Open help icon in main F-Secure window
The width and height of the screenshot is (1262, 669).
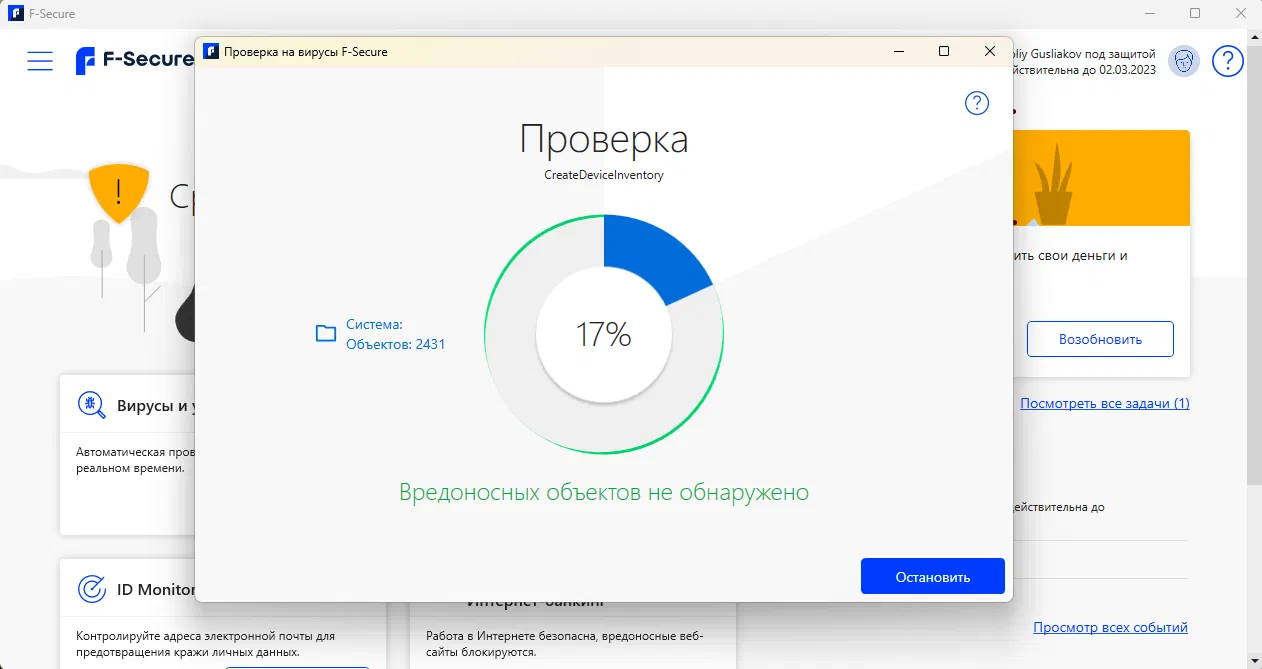(1228, 62)
